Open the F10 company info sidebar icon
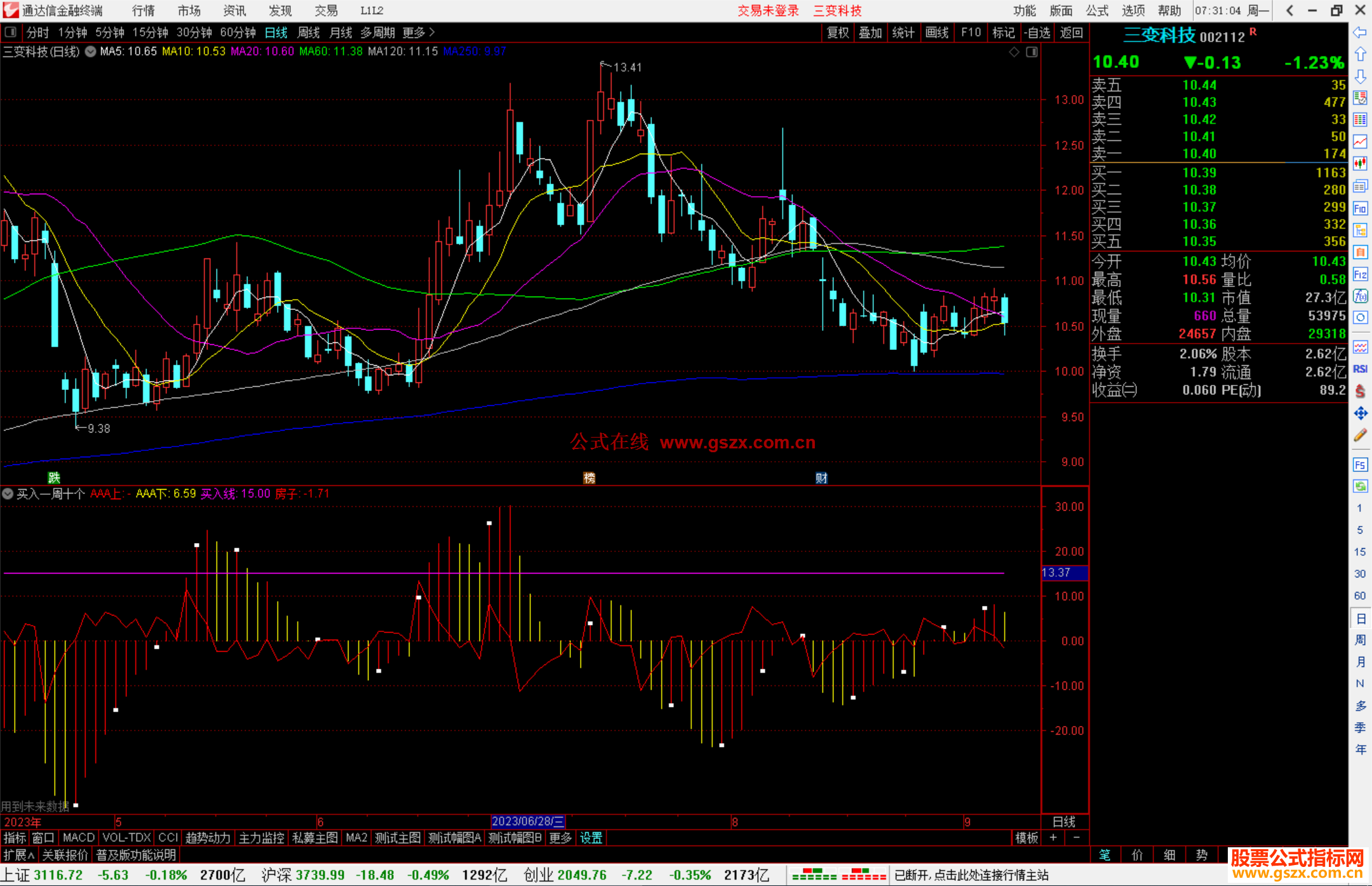1372x886 pixels. pos(1360,208)
